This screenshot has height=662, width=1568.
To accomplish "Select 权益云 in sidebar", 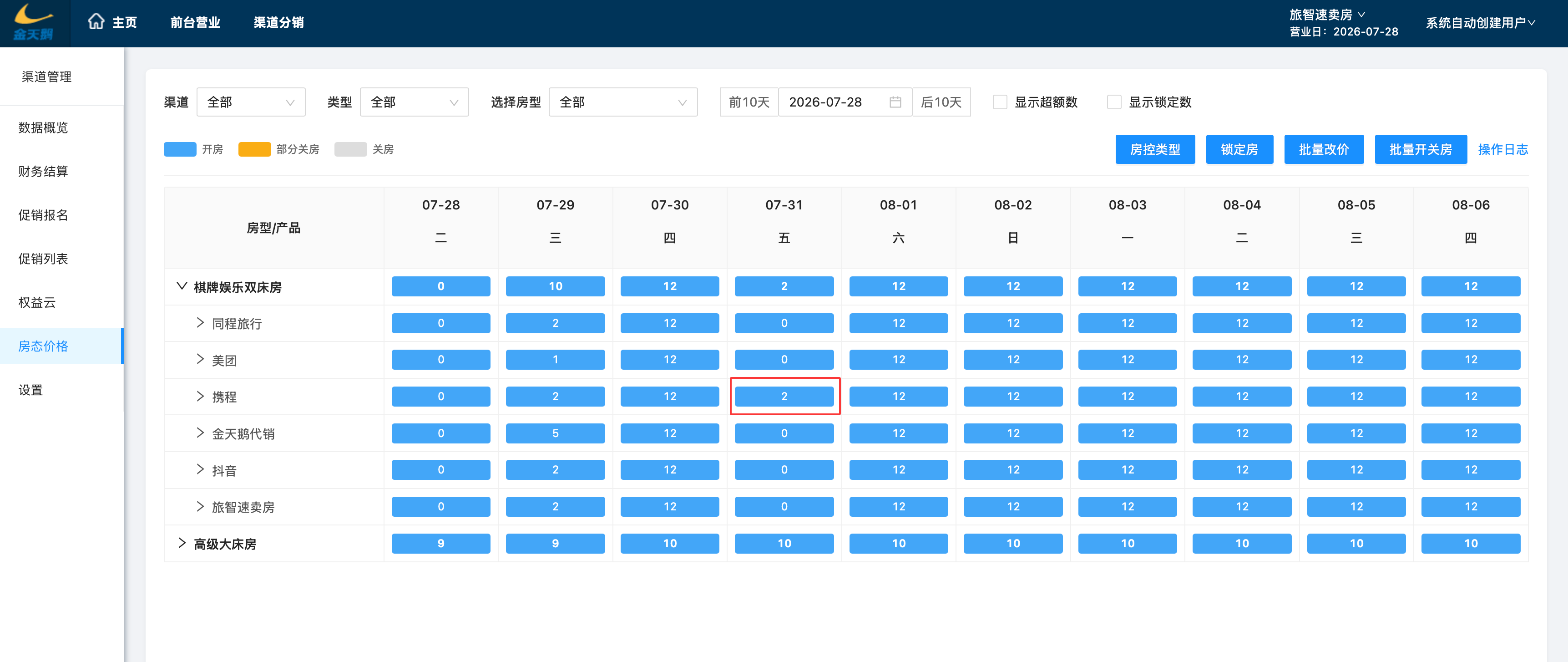I will (x=36, y=303).
